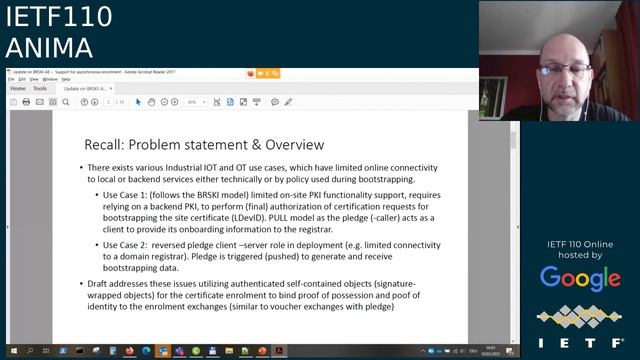
Task: Select the arrow Selection tool
Action: coord(138,102)
